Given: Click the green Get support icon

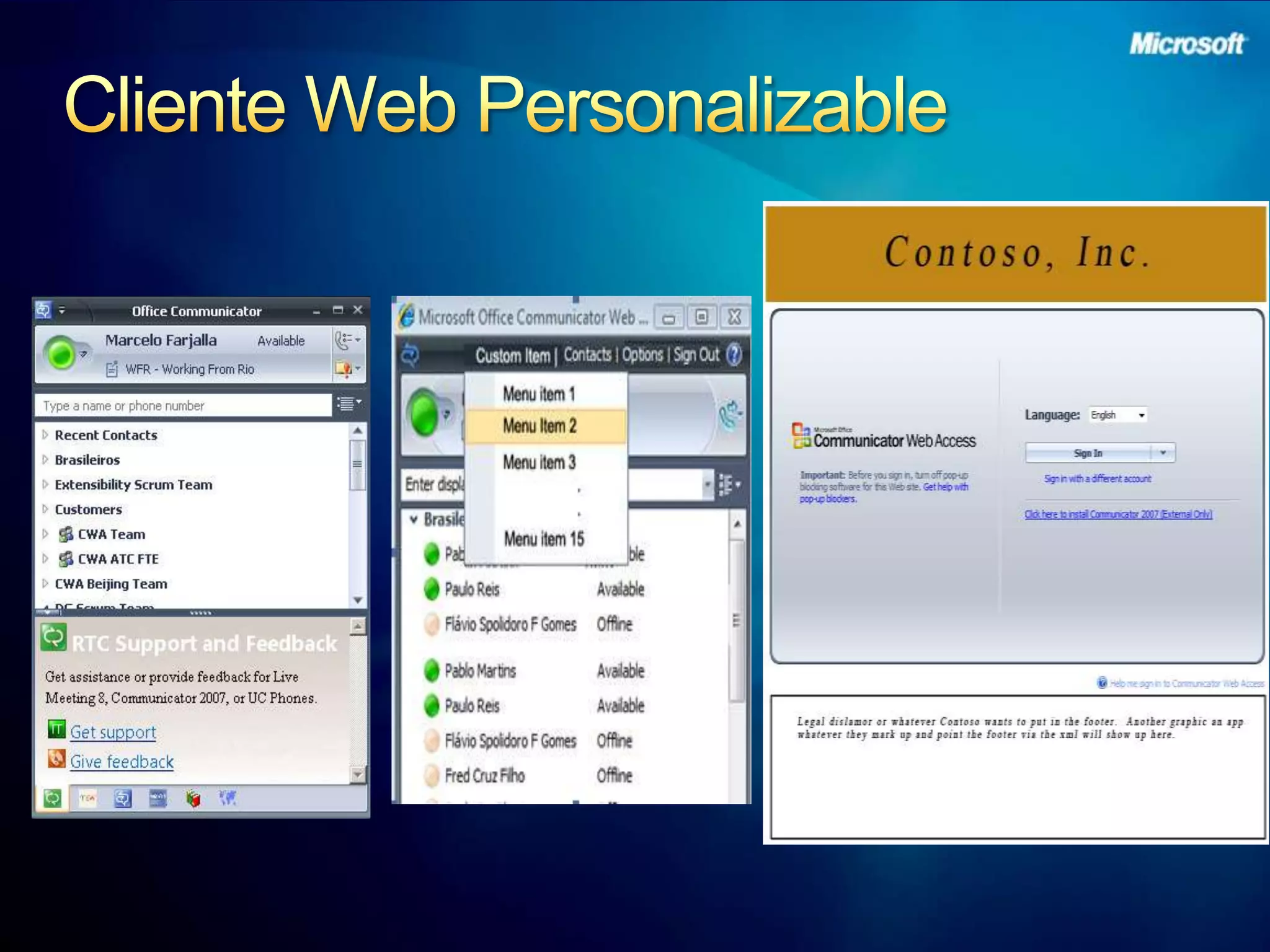Looking at the screenshot, I should [56, 729].
